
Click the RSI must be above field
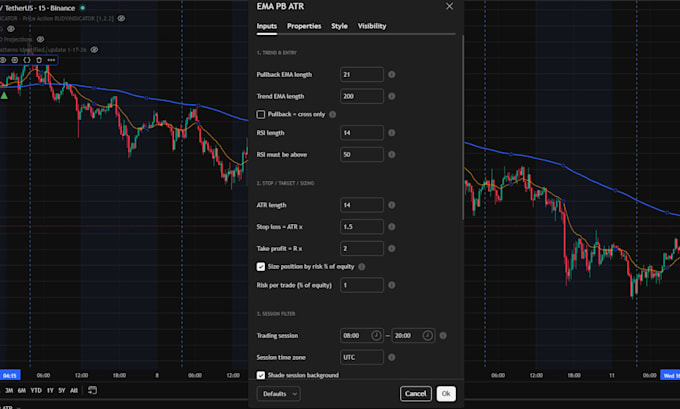pyautogui.click(x=362, y=154)
